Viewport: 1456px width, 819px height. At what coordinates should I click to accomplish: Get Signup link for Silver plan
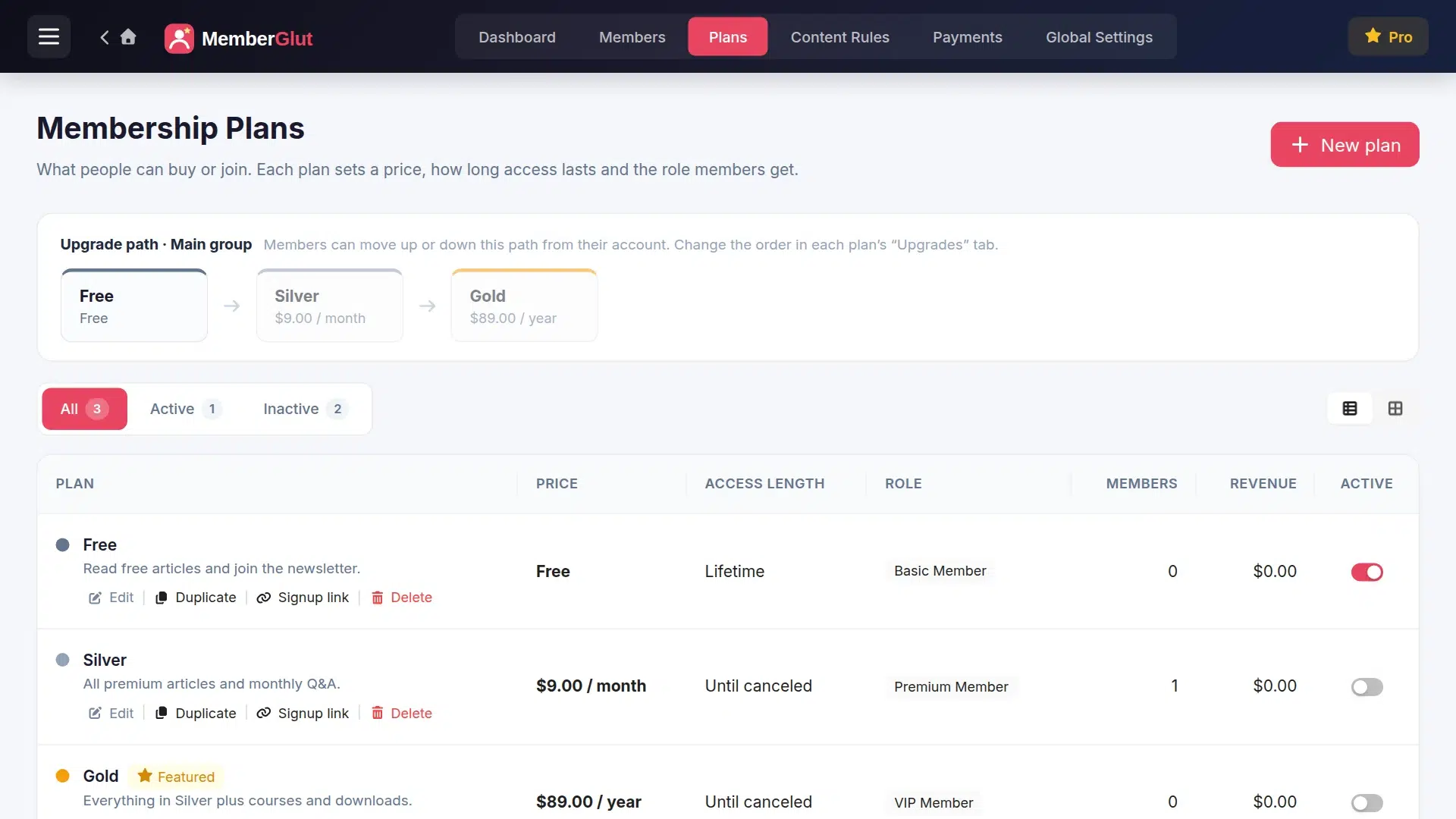(303, 714)
